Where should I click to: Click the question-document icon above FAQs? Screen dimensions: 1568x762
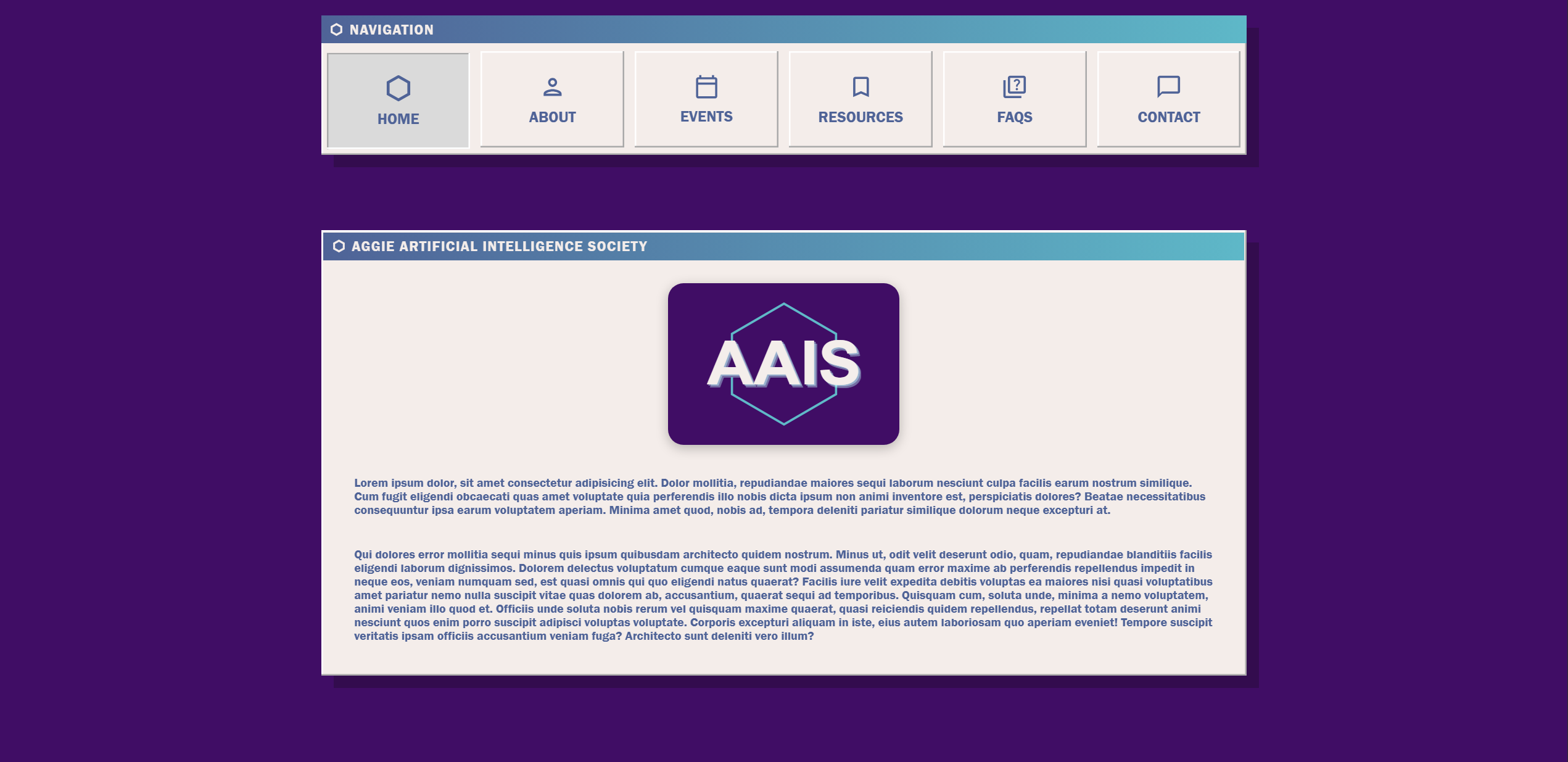(1014, 87)
